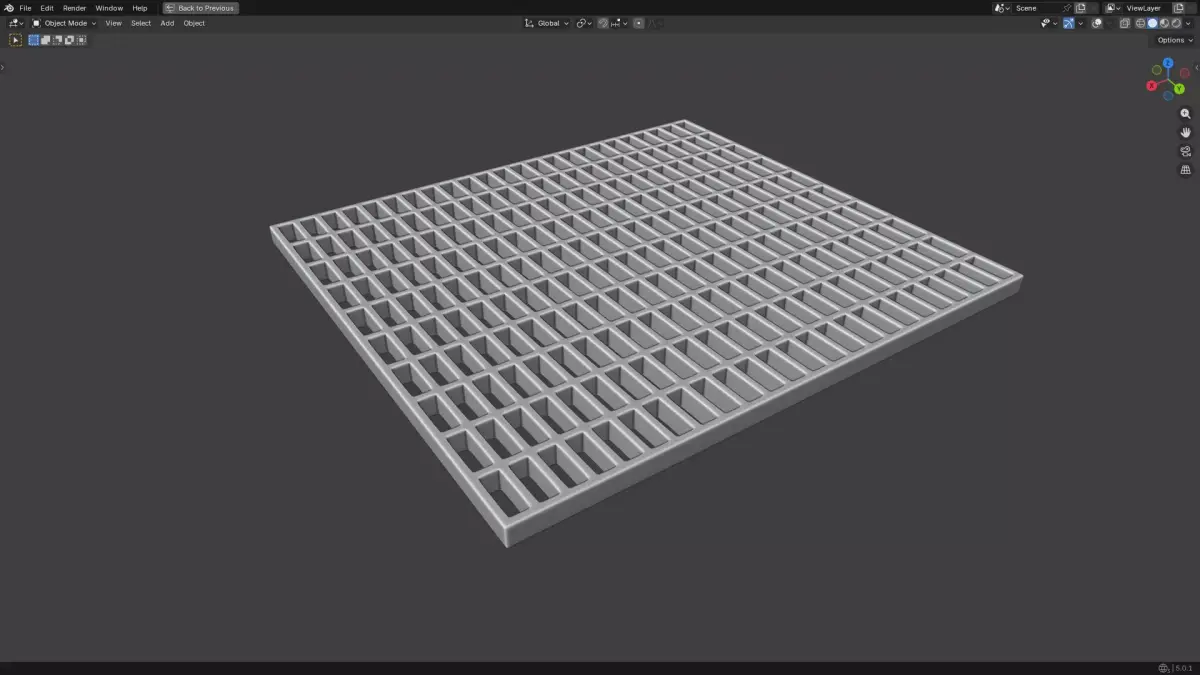Click the pan view hand icon
Image resolution: width=1200 pixels, height=675 pixels.
point(1186,132)
